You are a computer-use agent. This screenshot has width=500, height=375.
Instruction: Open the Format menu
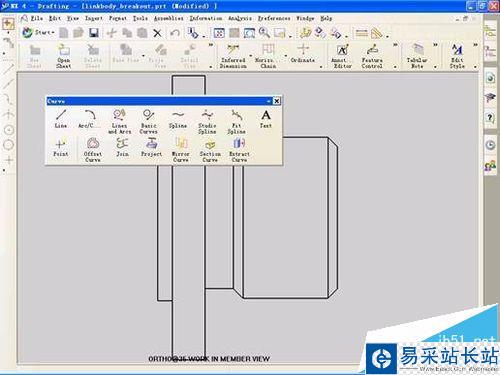(x=118, y=18)
